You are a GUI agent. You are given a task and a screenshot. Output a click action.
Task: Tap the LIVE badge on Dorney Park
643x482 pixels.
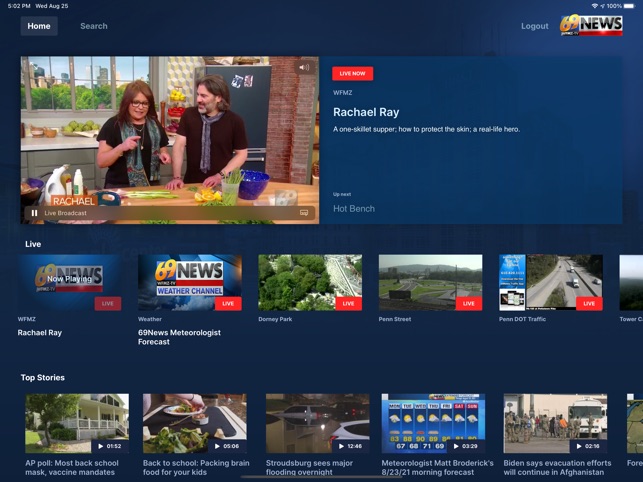349,304
